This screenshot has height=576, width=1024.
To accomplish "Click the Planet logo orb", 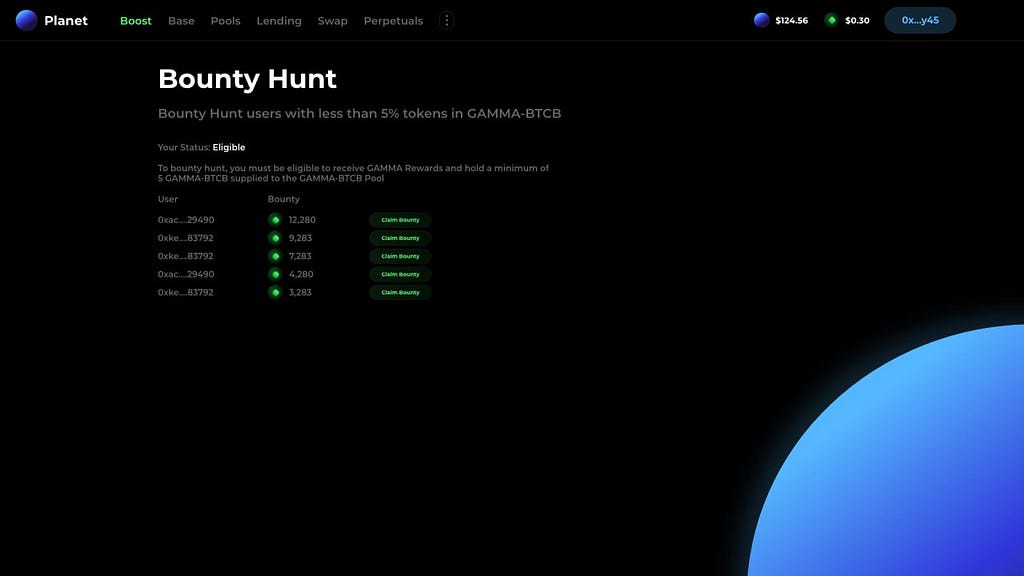I will tap(26, 20).
